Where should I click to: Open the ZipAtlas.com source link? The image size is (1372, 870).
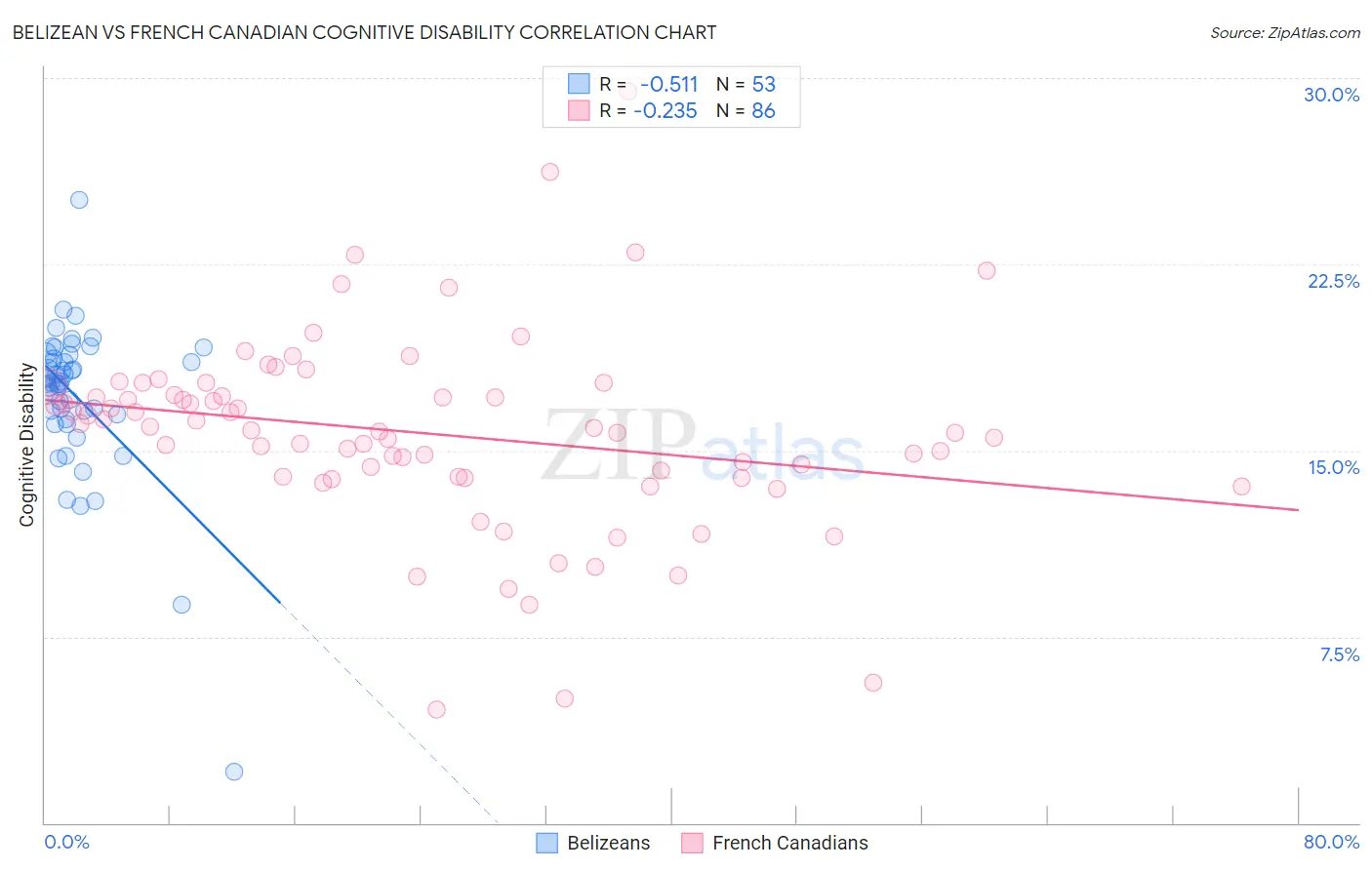[x=1285, y=32]
